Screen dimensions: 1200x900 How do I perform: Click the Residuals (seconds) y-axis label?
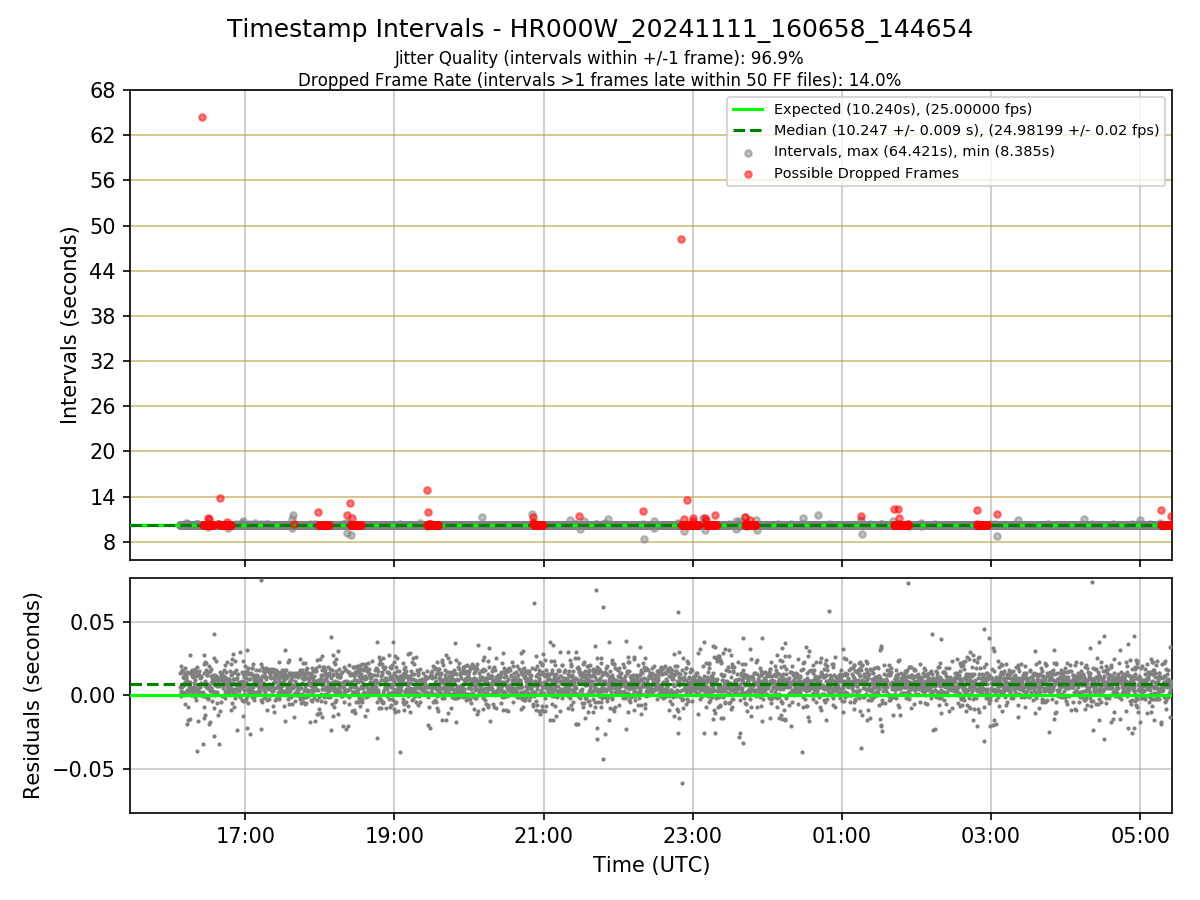click(33, 695)
